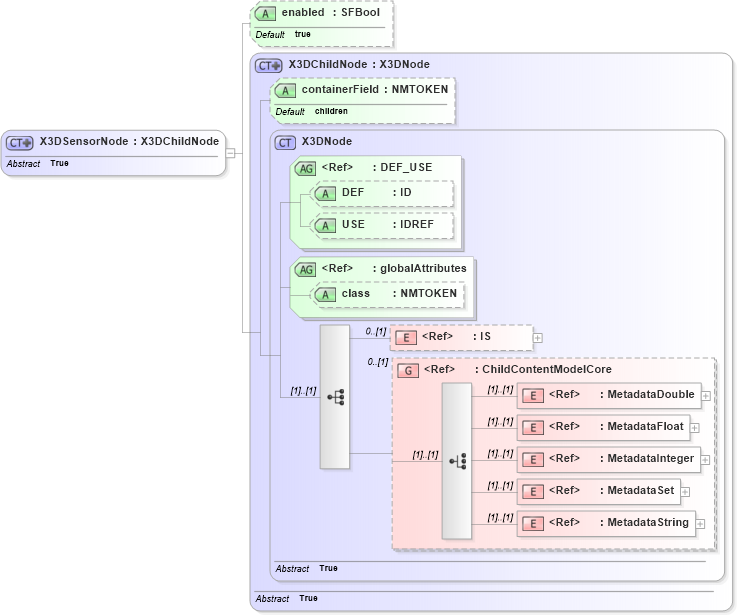This screenshot has width=737, height=615.
Task: Click the choice compositor symbol in ChildContentModelCore
Action: coord(457,461)
